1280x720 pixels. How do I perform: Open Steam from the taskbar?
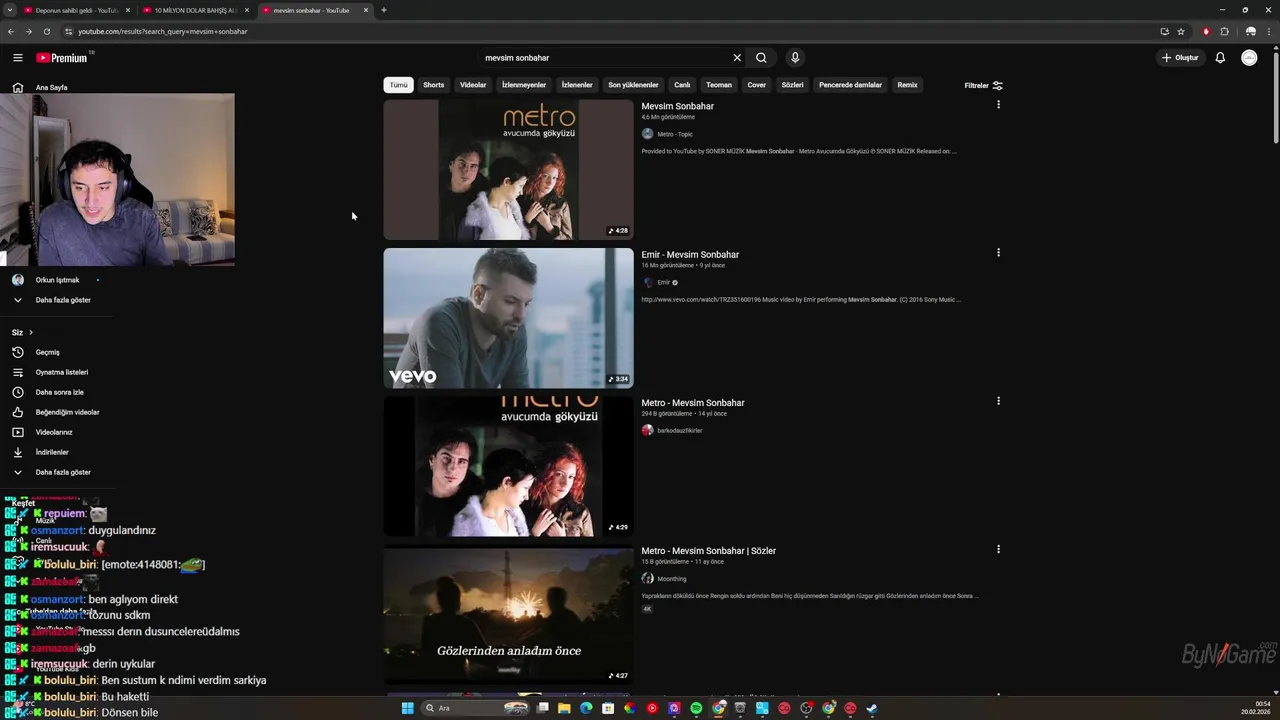tap(872, 708)
